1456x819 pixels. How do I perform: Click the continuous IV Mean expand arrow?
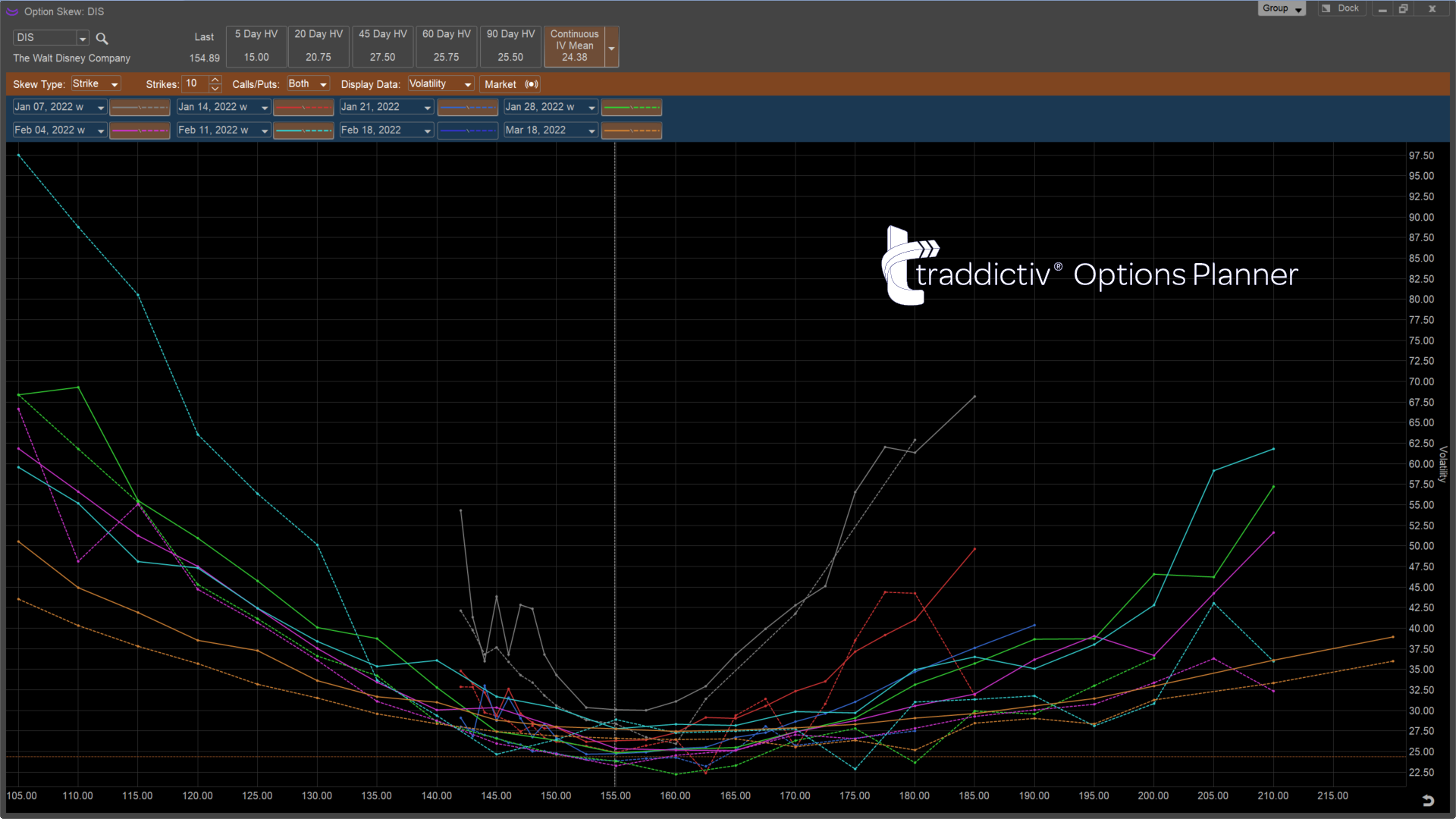coord(611,45)
